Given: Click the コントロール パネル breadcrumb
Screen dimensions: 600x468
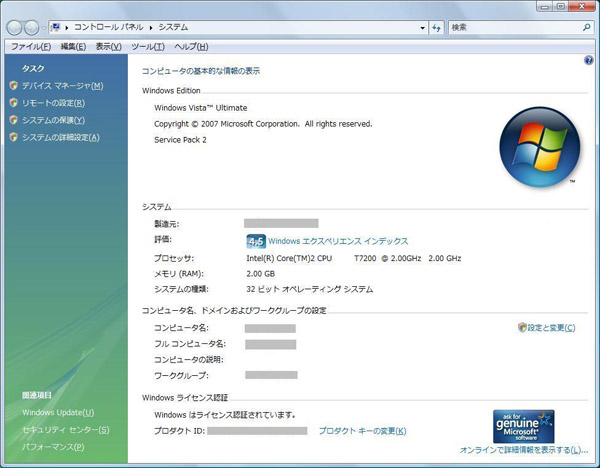Looking at the screenshot, I should pyautogui.click(x=109, y=27).
